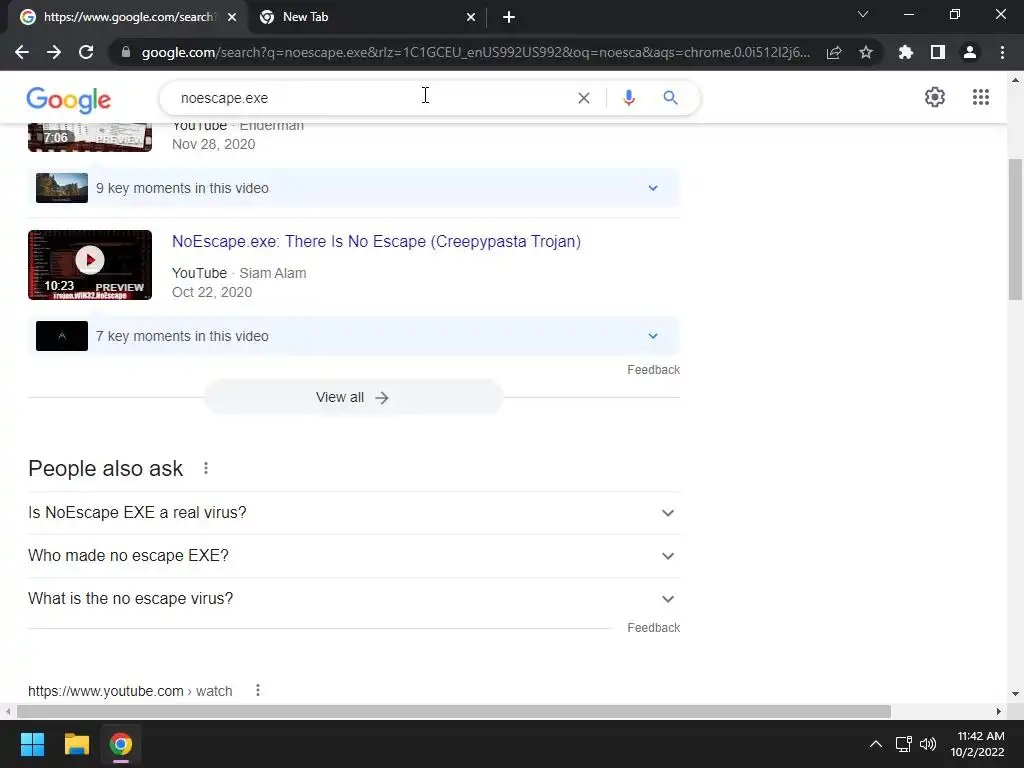Open the tab search chevron in title bar
Viewport: 1024px width, 768px height.
tap(863, 14)
